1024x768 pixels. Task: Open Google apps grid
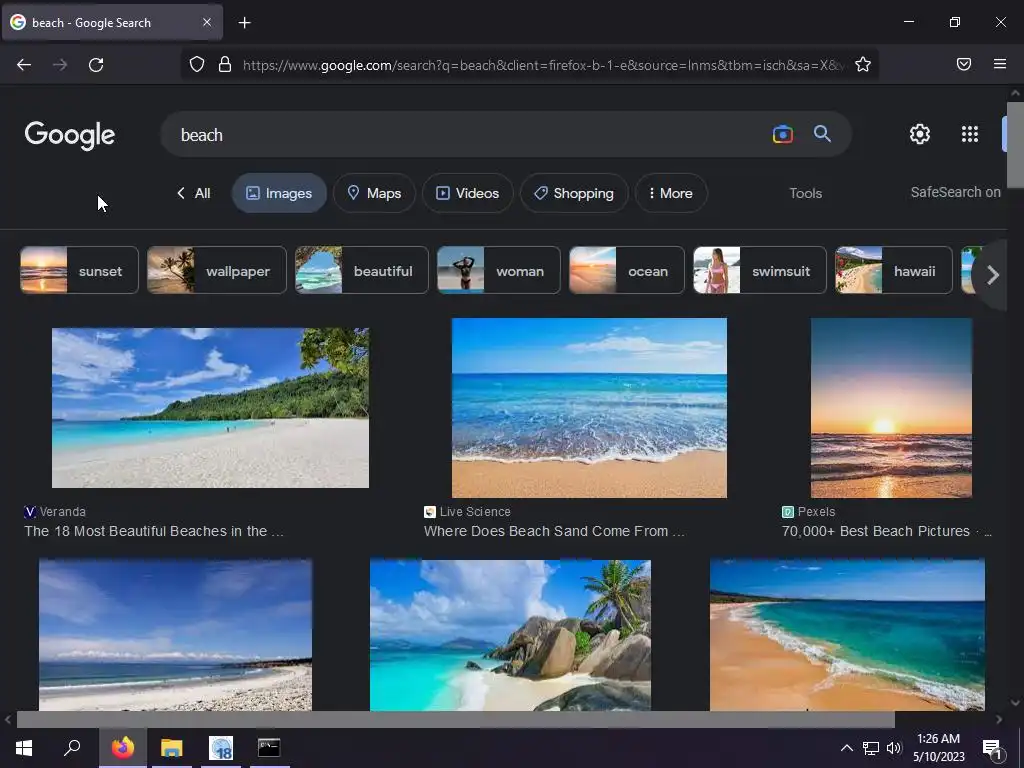point(970,134)
